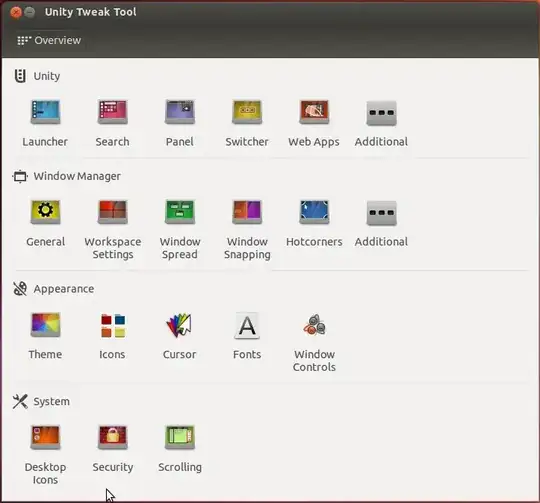Open the Desktop Icons settings
540x503 pixels.
point(45,454)
